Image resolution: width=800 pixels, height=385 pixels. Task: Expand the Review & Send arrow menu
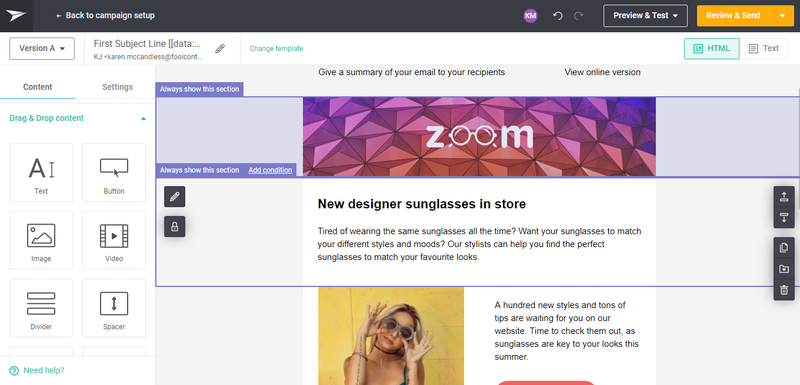(782, 16)
